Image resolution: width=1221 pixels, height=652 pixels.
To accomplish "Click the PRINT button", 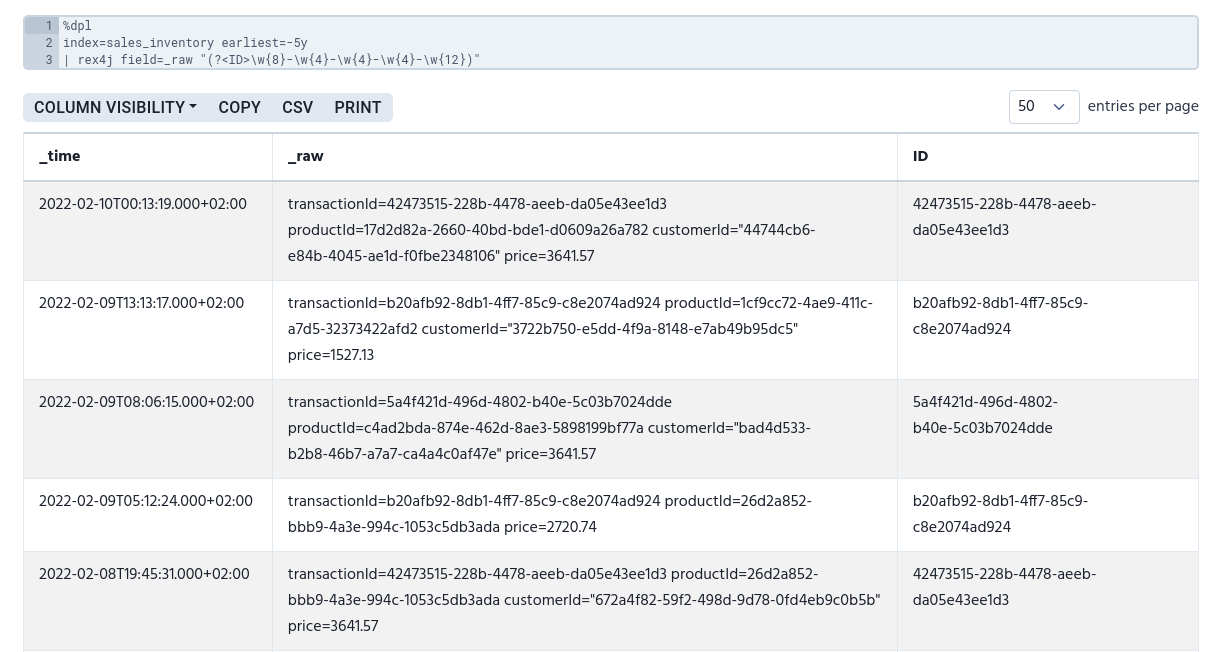I will [357, 107].
